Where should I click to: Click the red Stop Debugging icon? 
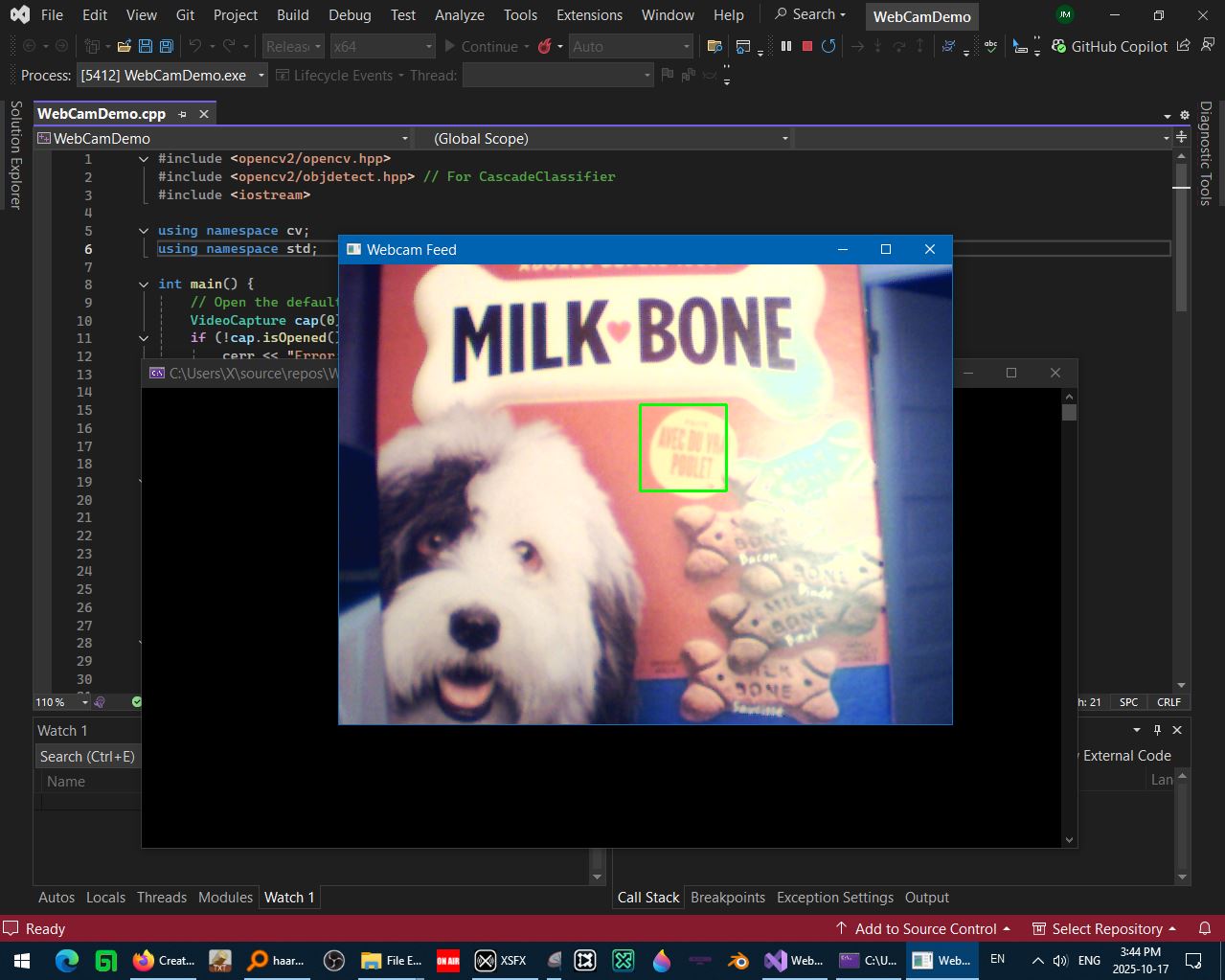click(x=807, y=46)
